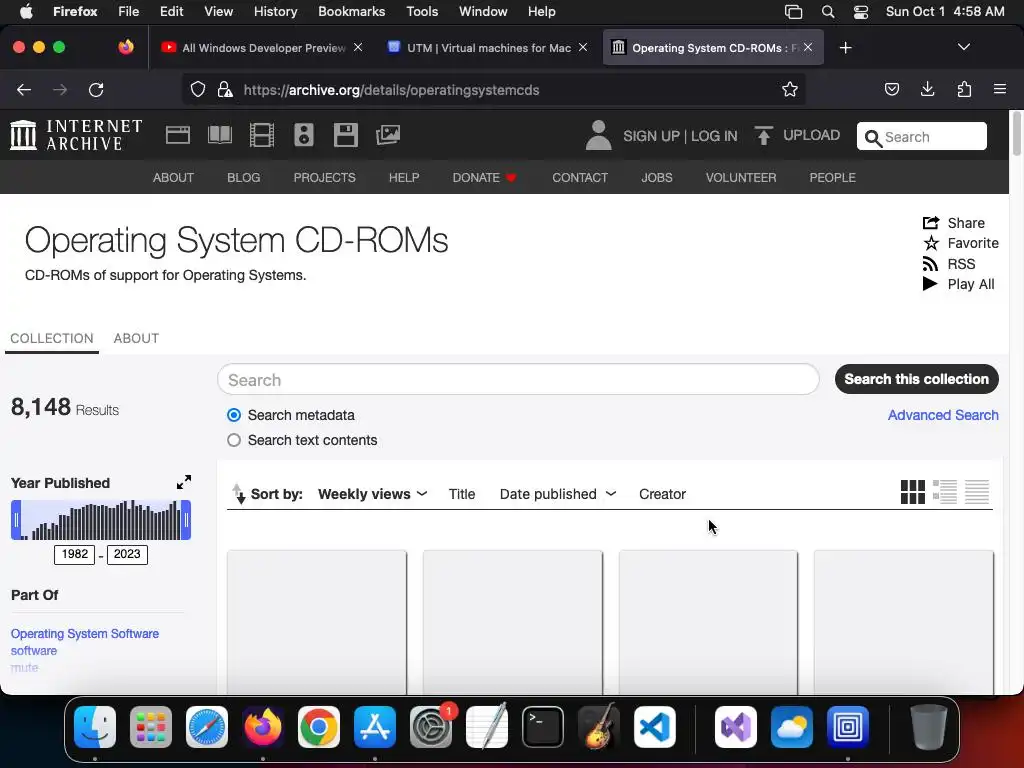This screenshot has width=1024, height=768.
Task: Open the Audio speaker icon
Action: point(304,135)
